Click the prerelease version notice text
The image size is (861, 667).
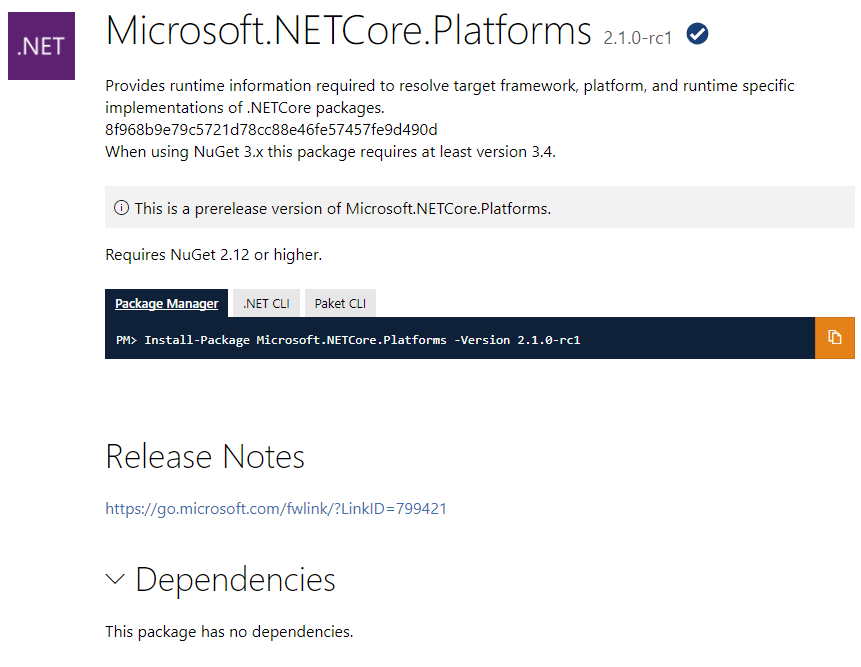pyautogui.click(x=343, y=209)
